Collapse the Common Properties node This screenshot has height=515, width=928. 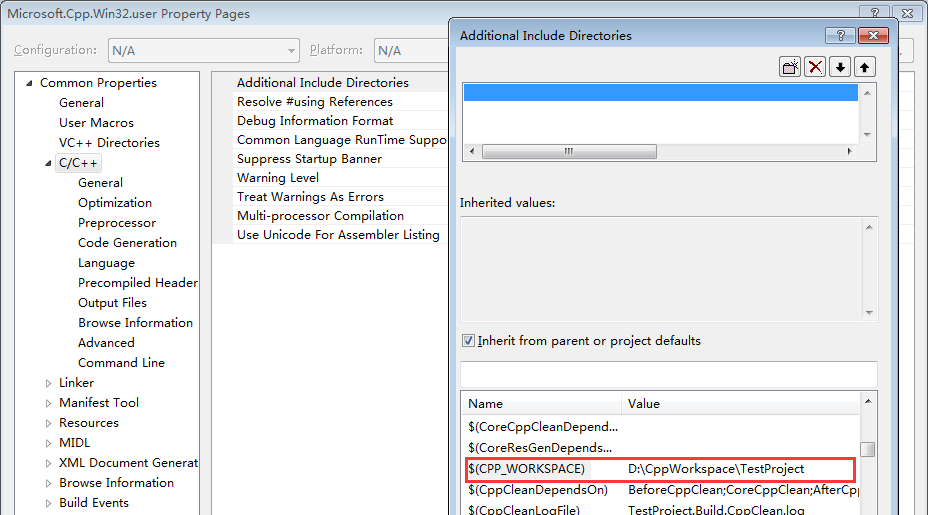click(x=29, y=83)
